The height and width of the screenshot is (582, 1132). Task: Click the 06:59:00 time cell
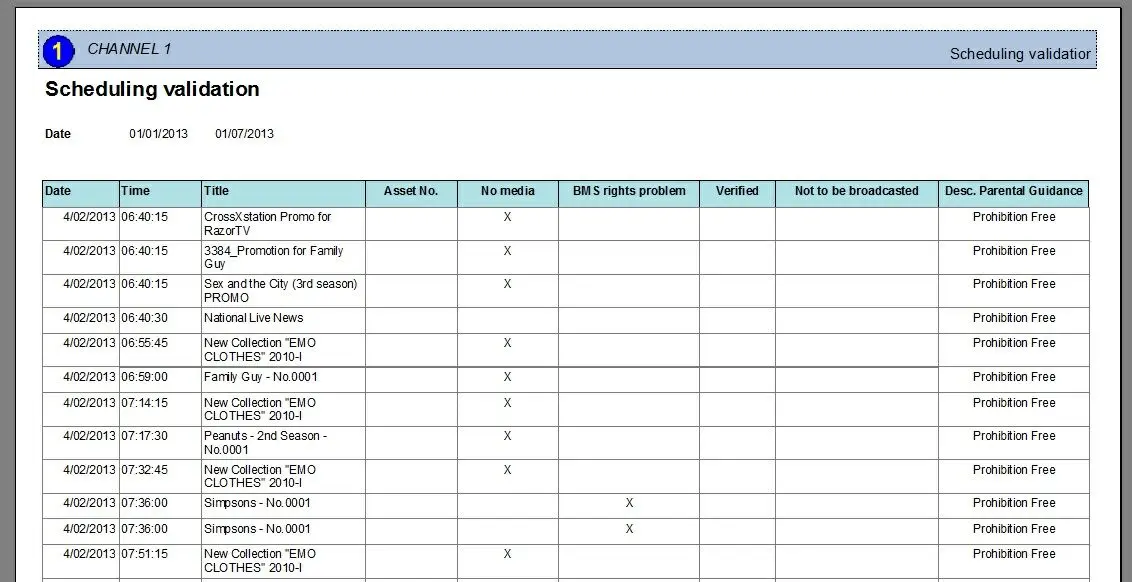[145, 377]
